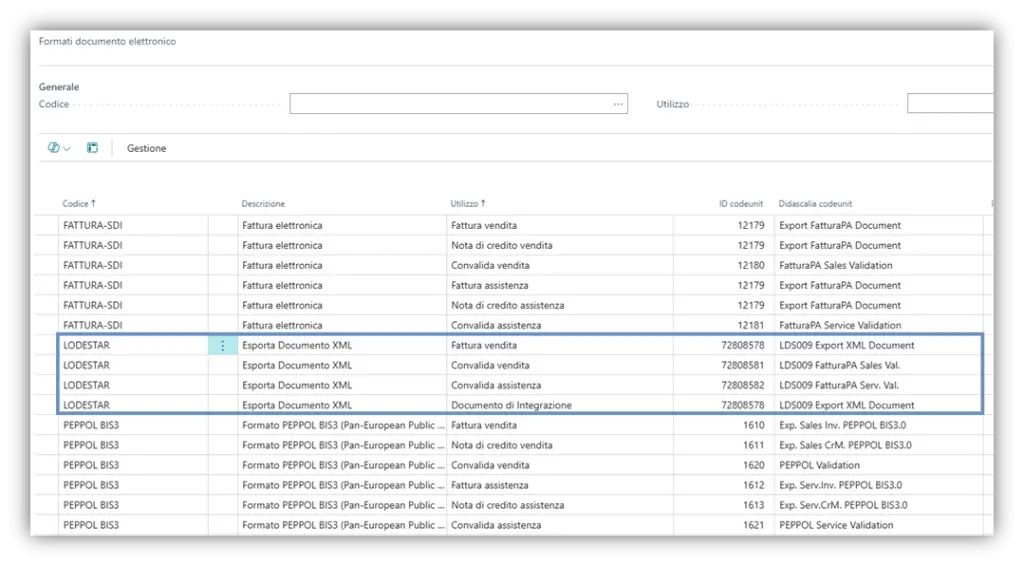Click into the Codice input field
The width and height of the screenshot is (1024, 566).
[x=450, y=104]
